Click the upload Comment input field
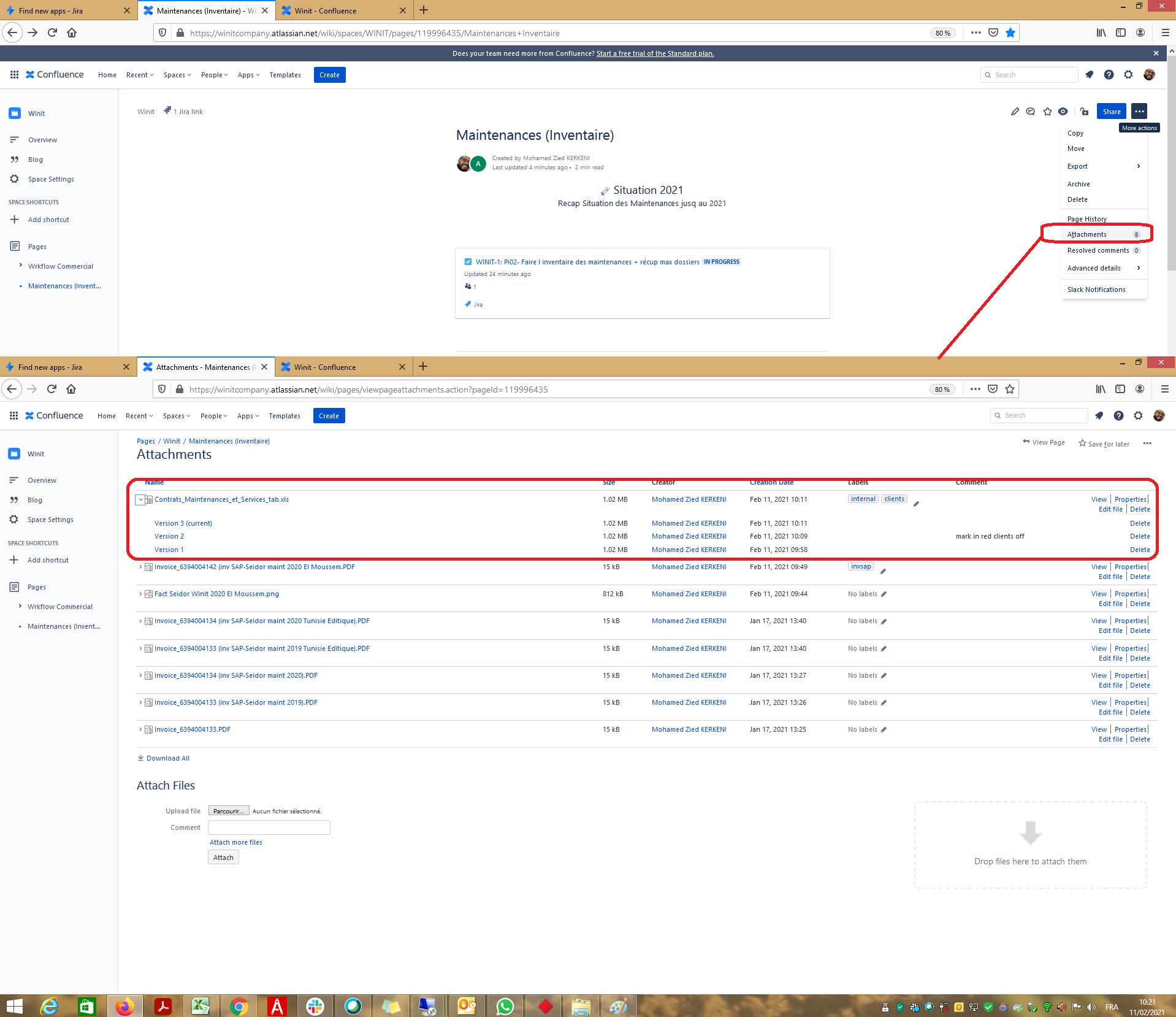 [x=269, y=827]
